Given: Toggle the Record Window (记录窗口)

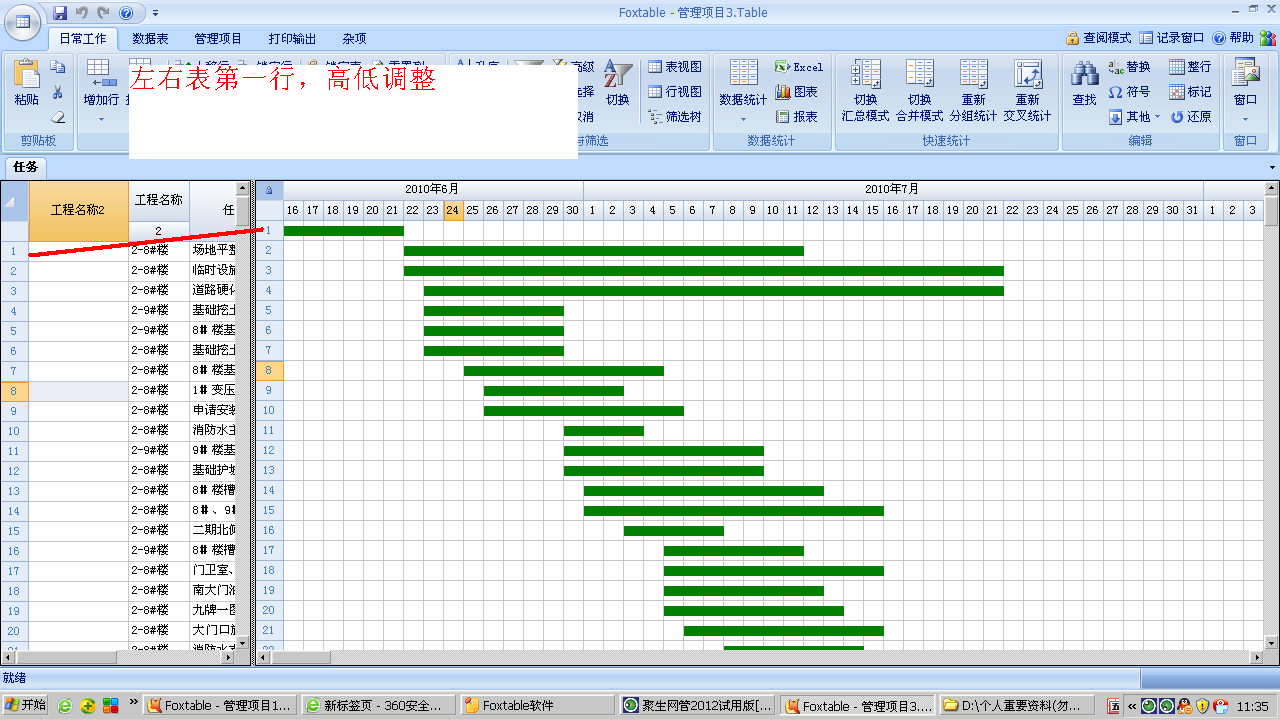Looking at the screenshot, I should (x=1171, y=38).
